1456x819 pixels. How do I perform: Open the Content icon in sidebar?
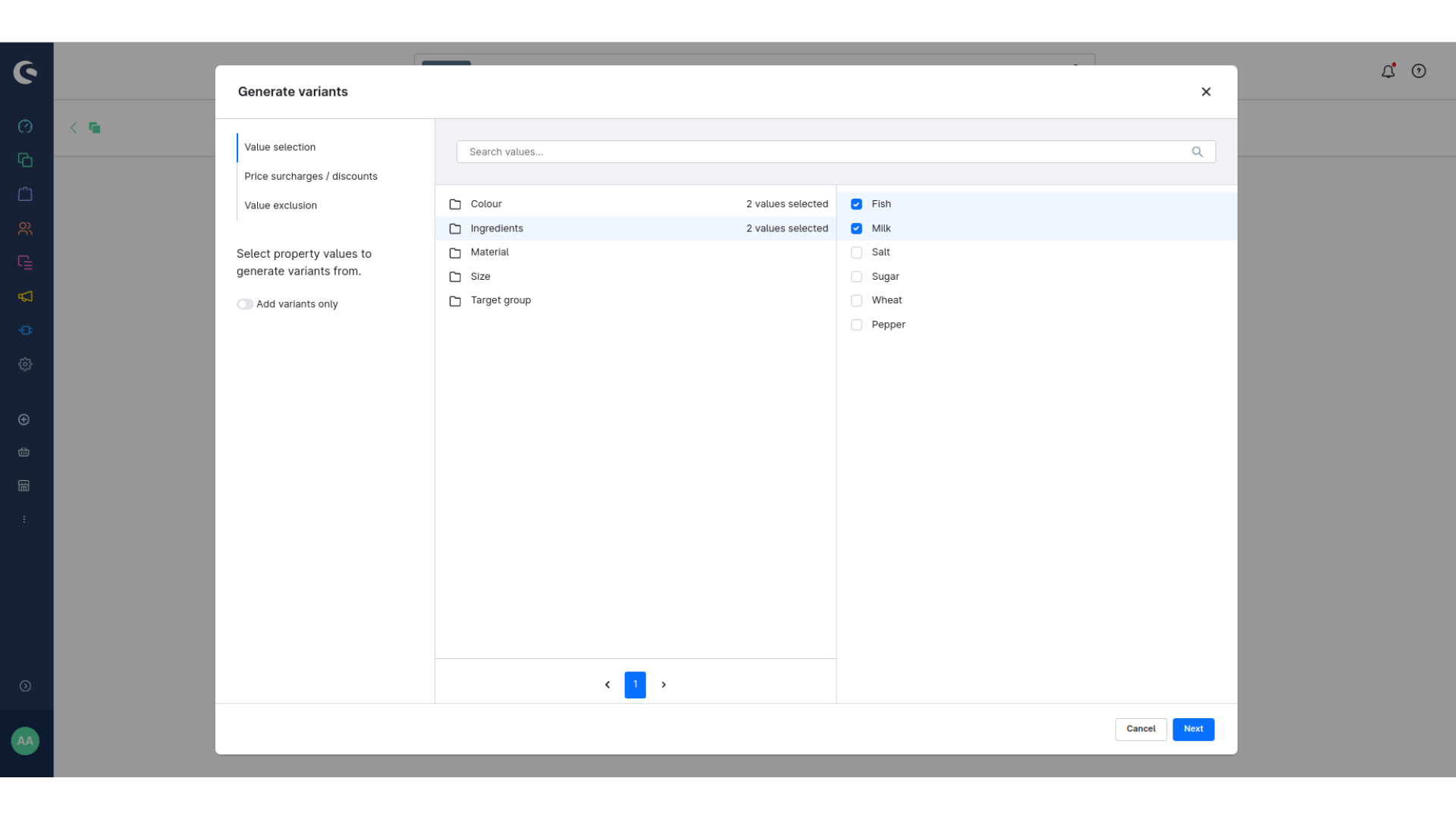[25, 262]
